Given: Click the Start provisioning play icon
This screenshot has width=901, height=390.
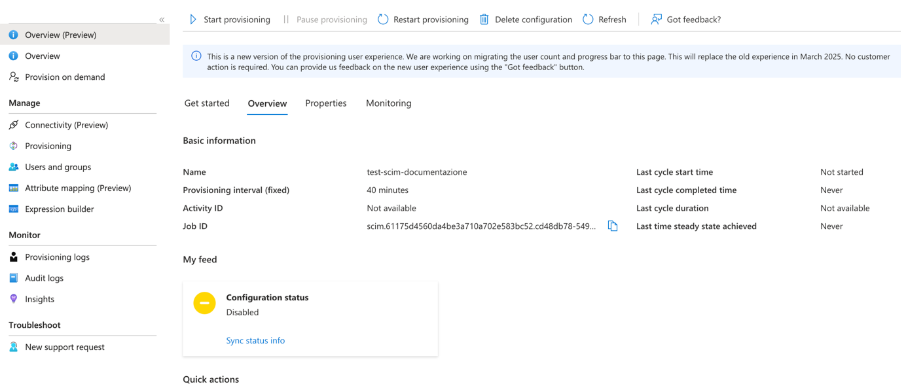Looking at the screenshot, I should point(193,20).
